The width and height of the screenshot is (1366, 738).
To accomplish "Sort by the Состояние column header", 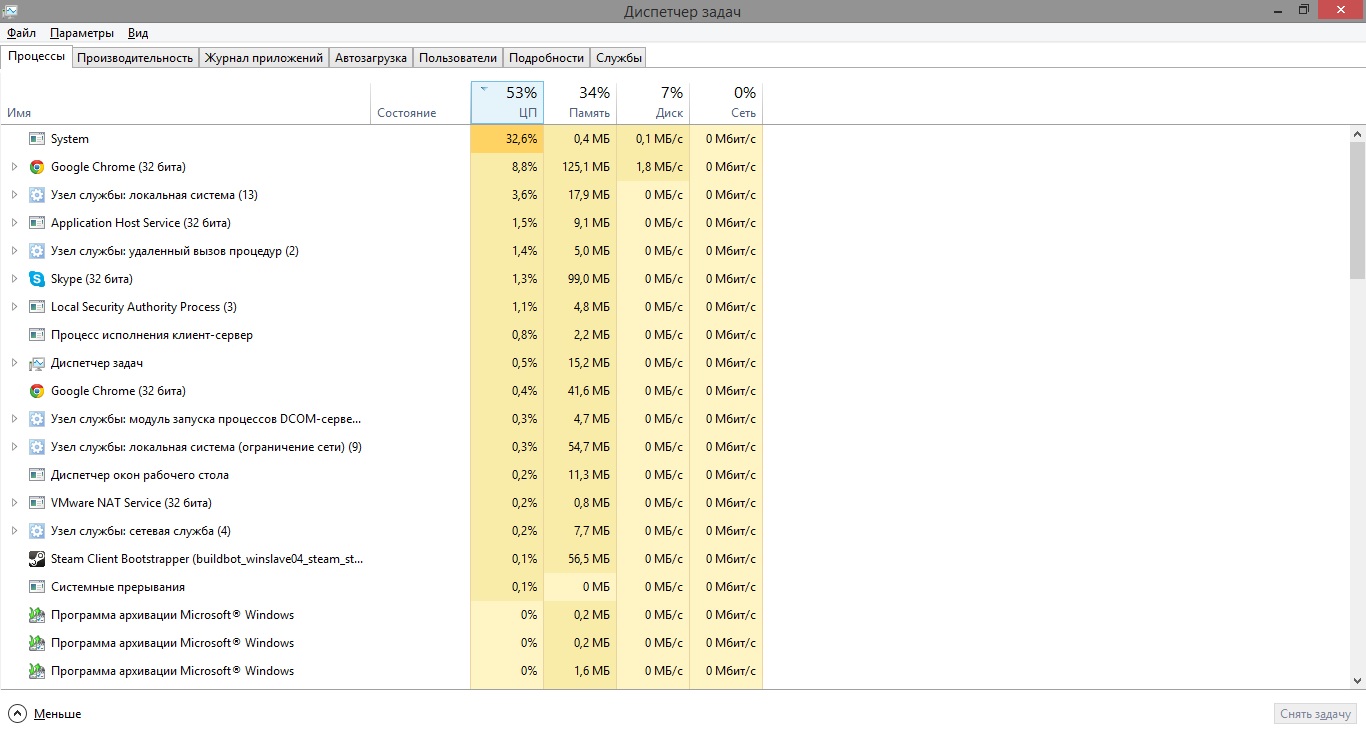I will (420, 102).
